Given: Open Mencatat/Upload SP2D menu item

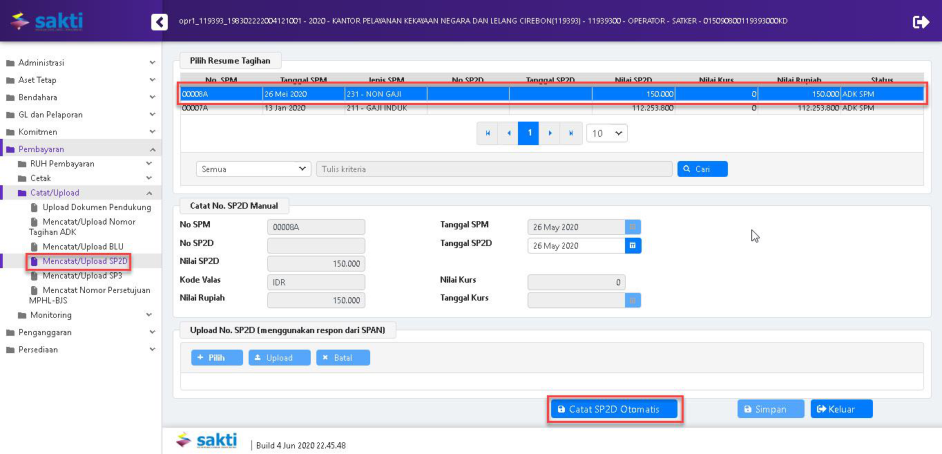Looking at the screenshot, I should coord(84,261).
